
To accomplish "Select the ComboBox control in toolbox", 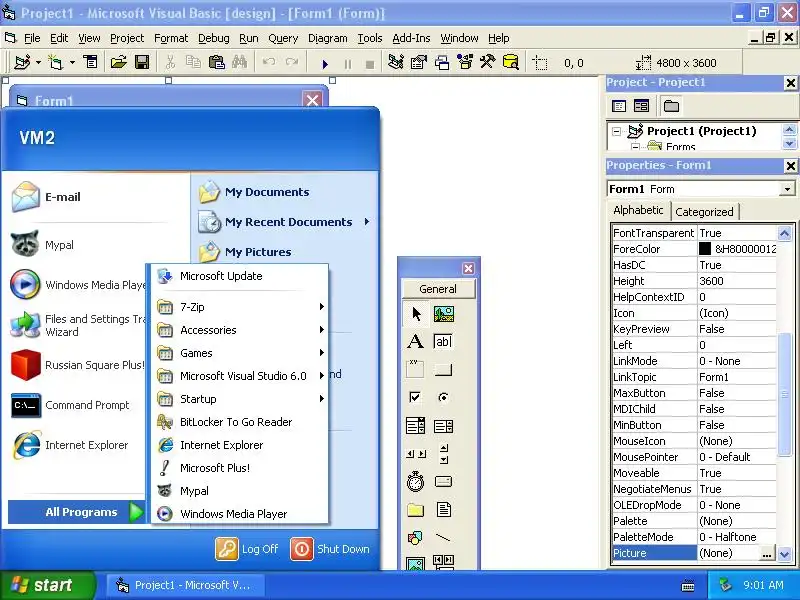I will click(x=416, y=426).
